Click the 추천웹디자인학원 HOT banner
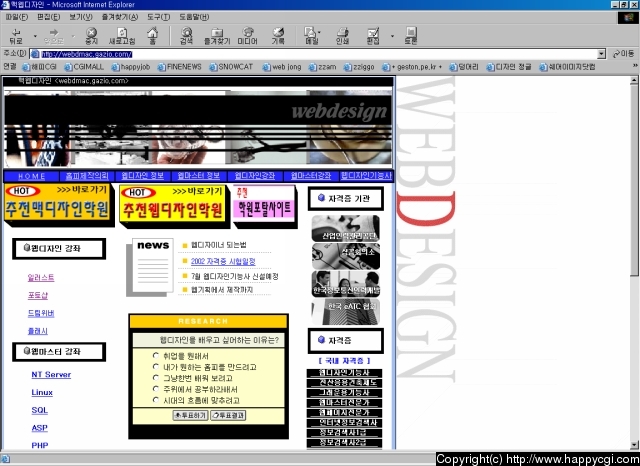Screen dimensions: 640x466 174,206
